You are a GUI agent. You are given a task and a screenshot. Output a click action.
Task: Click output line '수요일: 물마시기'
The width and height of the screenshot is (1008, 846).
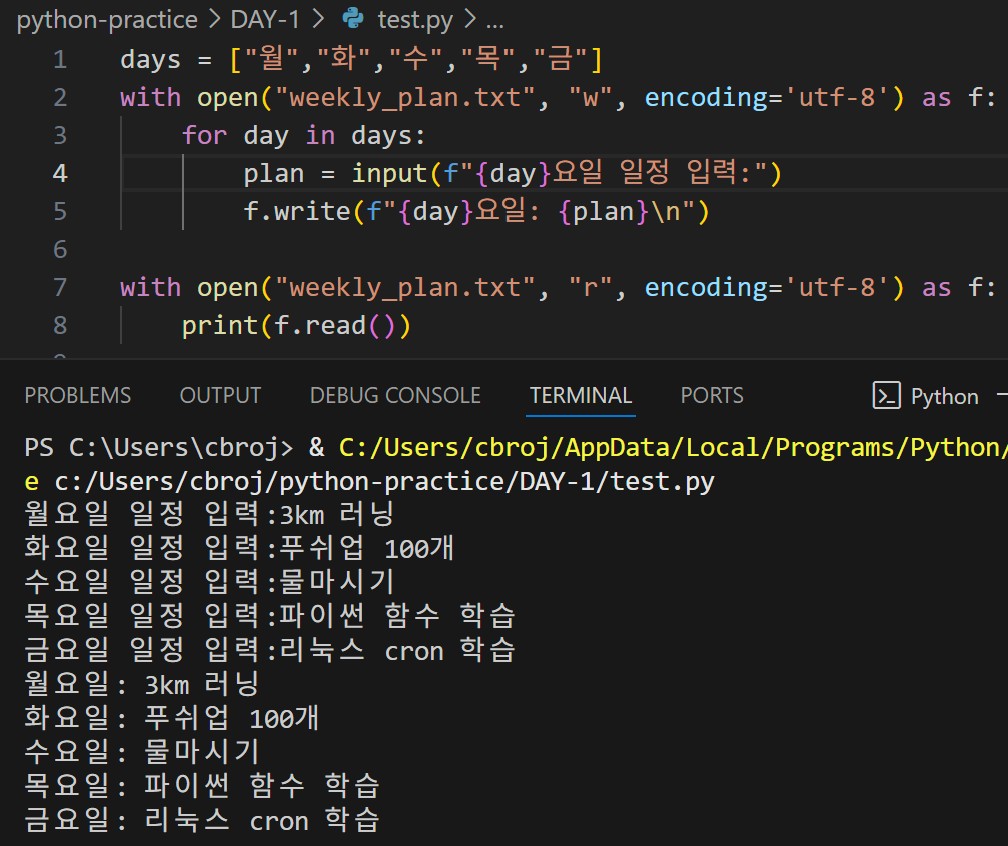(x=141, y=752)
